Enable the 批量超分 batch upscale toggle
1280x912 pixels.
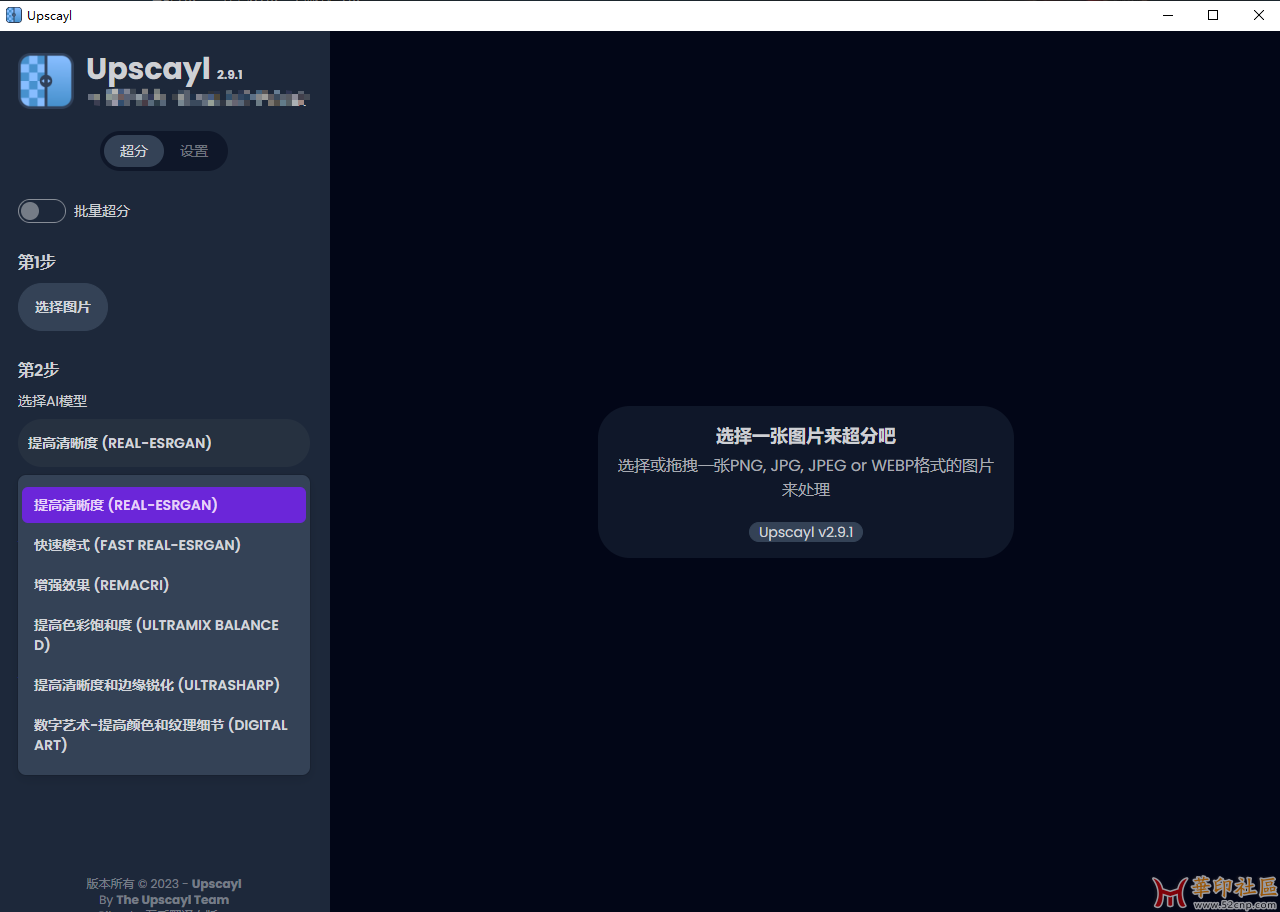(41, 211)
